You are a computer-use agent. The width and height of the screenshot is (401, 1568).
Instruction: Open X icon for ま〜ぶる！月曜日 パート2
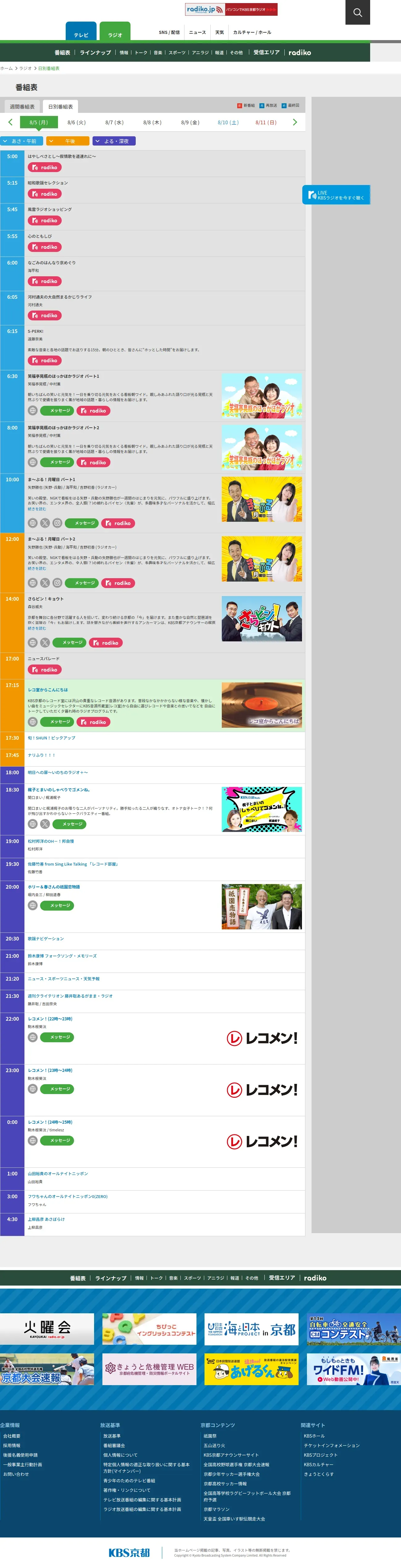(45, 582)
